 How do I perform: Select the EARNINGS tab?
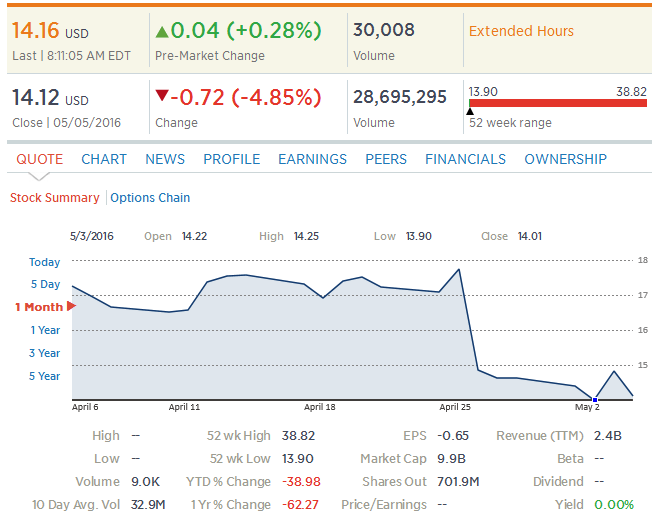[312, 159]
